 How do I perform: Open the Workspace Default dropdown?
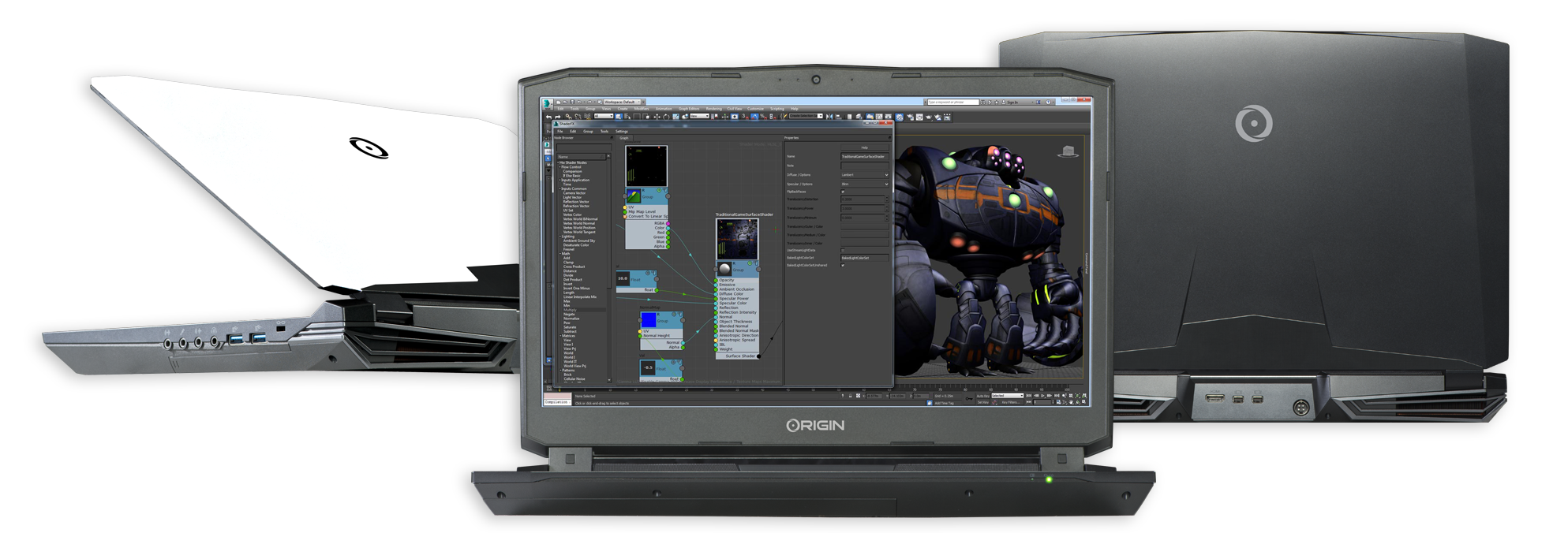point(623,102)
